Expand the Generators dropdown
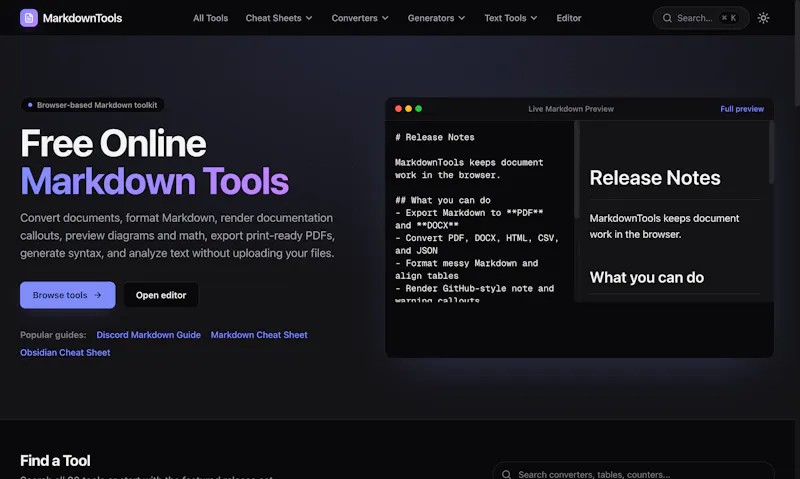Viewport: 800px width, 479px height. [436, 18]
